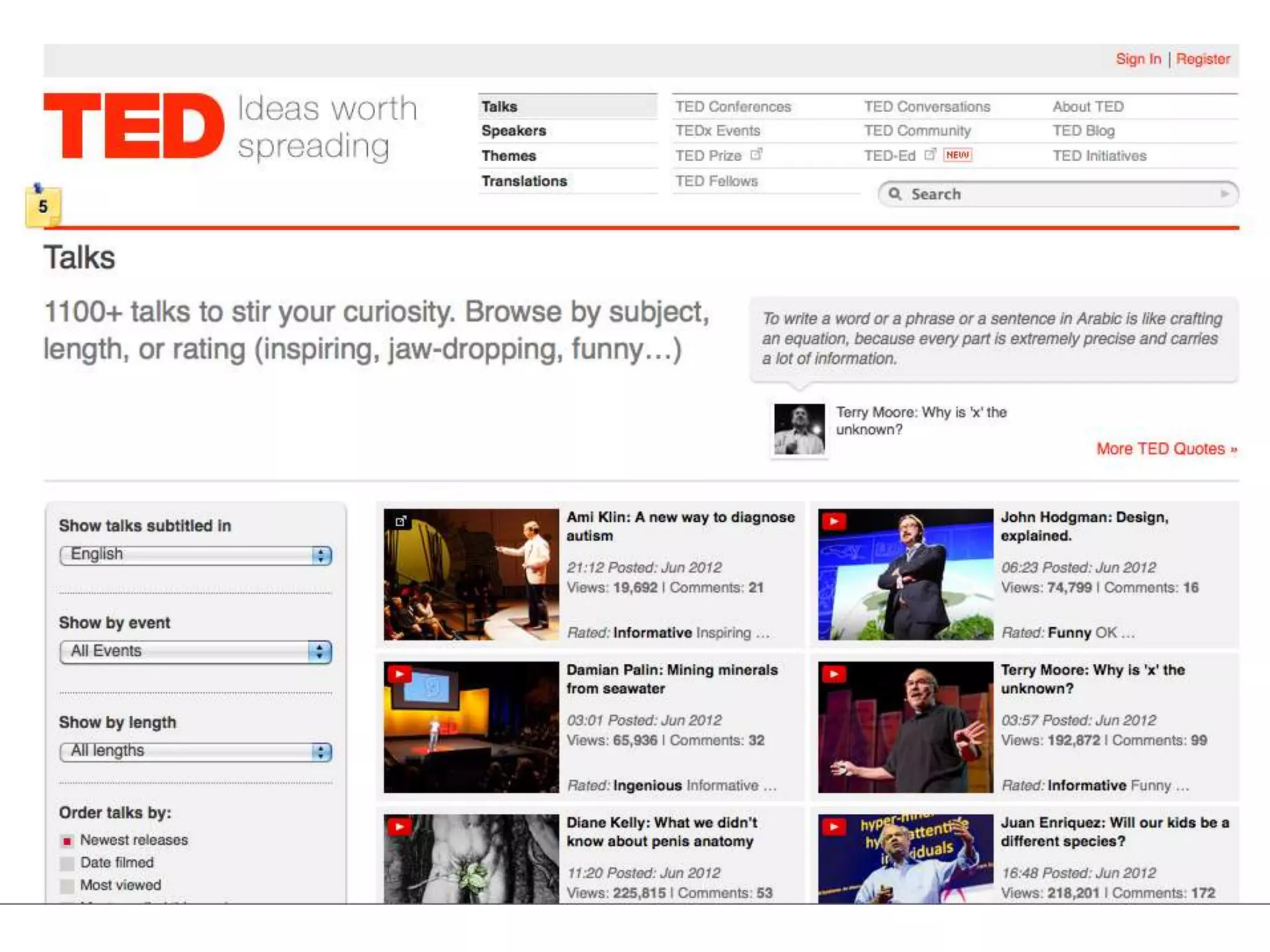The width and height of the screenshot is (1270, 952).
Task: Click play icon on Juan Enriquez video
Action: pos(833,827)
